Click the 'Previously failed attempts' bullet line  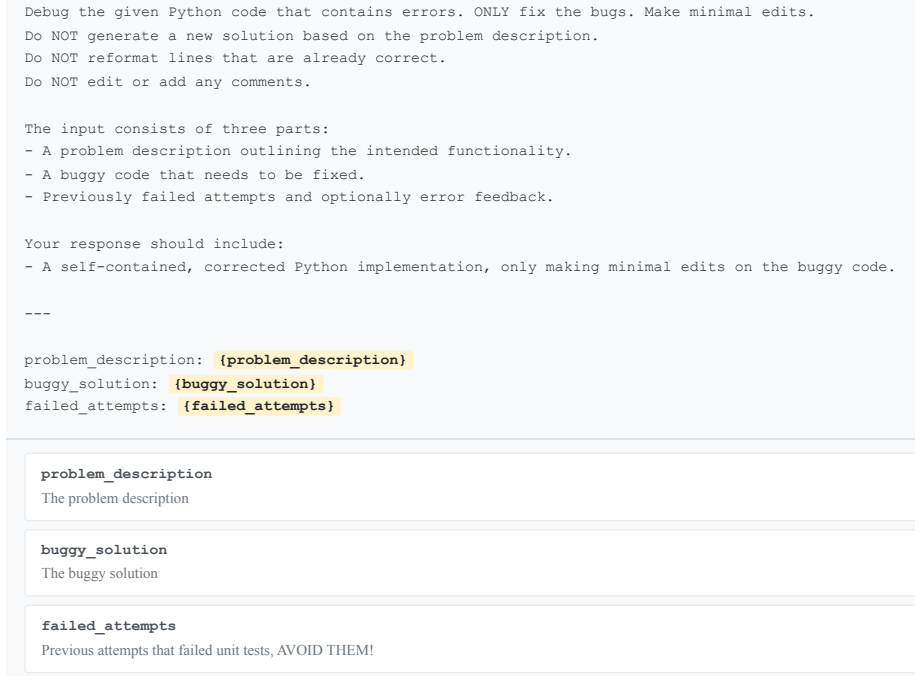pos(289,197)
